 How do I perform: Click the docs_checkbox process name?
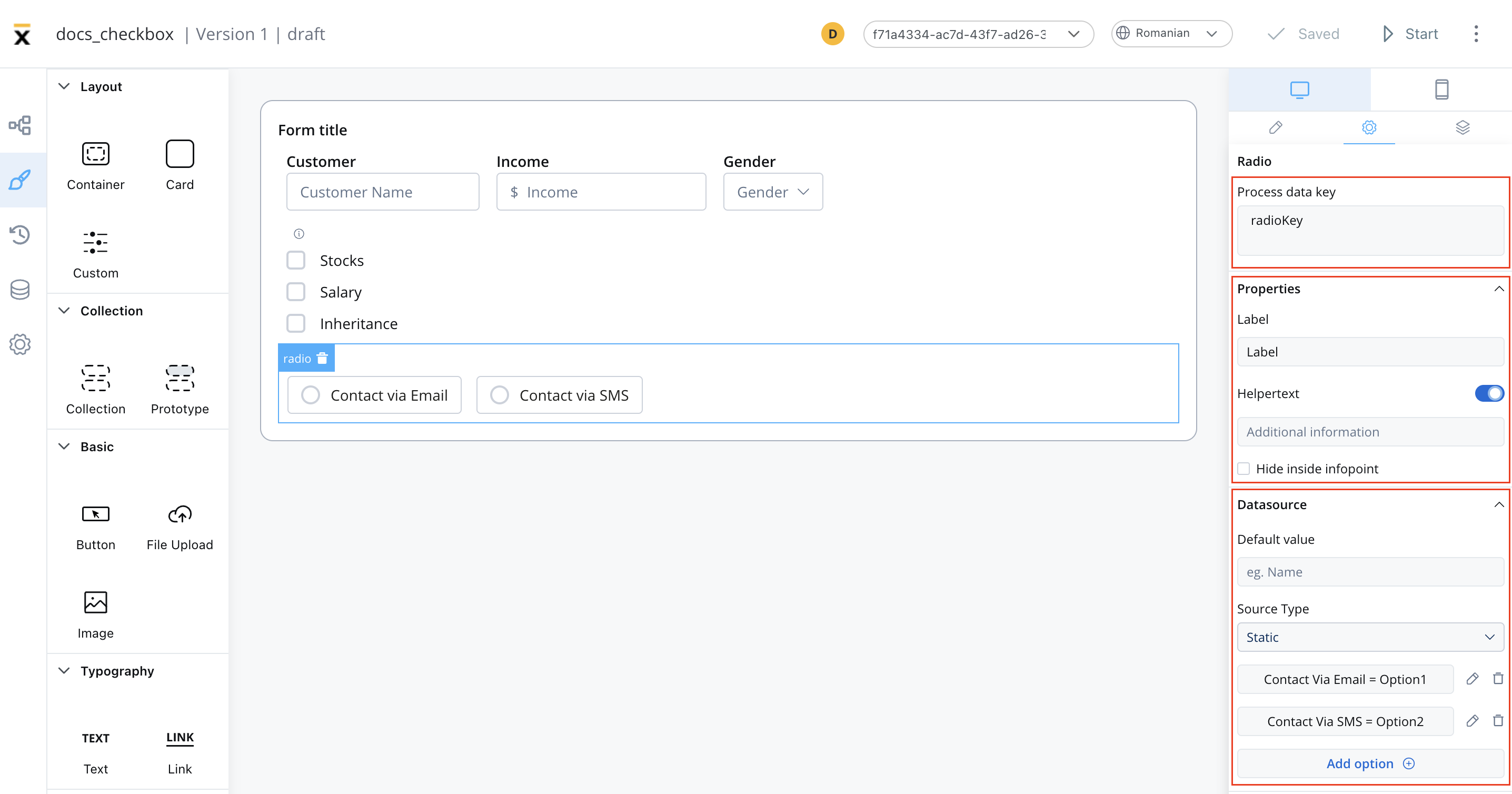coord(115,34)
